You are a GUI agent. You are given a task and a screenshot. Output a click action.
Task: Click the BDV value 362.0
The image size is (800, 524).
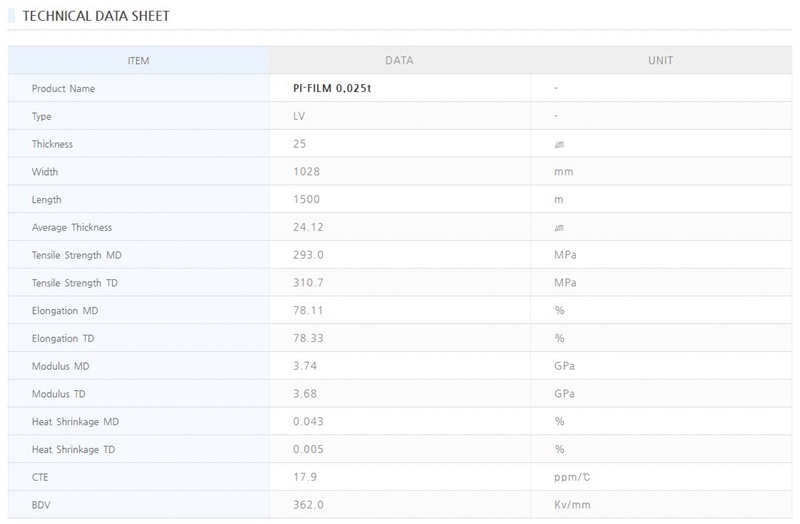coord(308,505)
